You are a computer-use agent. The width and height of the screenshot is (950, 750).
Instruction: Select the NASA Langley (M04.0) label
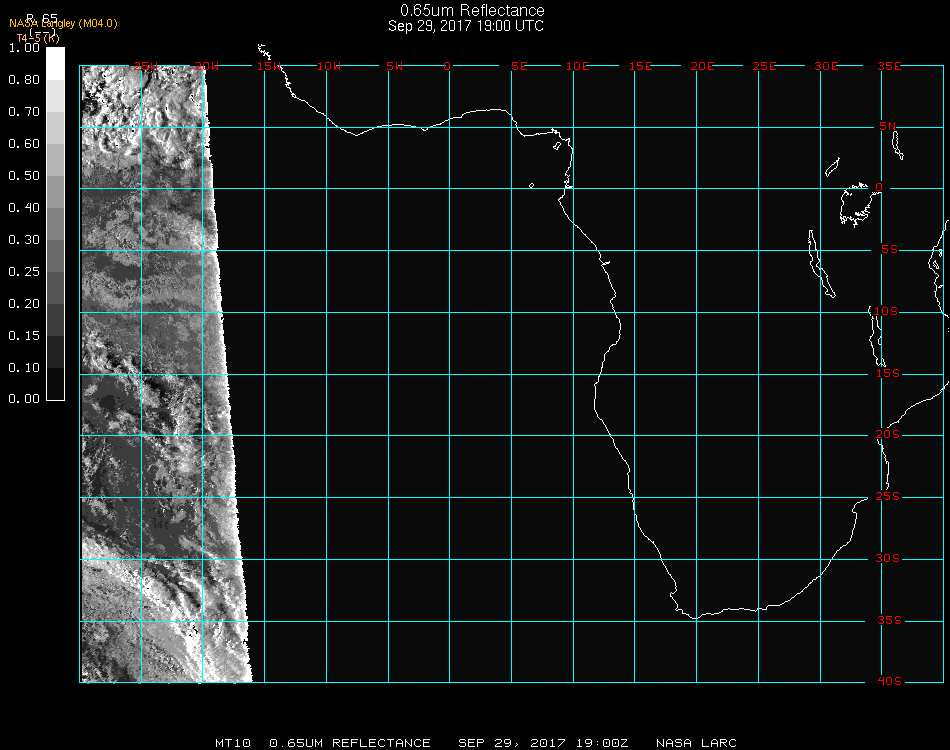tap(63, 23)
